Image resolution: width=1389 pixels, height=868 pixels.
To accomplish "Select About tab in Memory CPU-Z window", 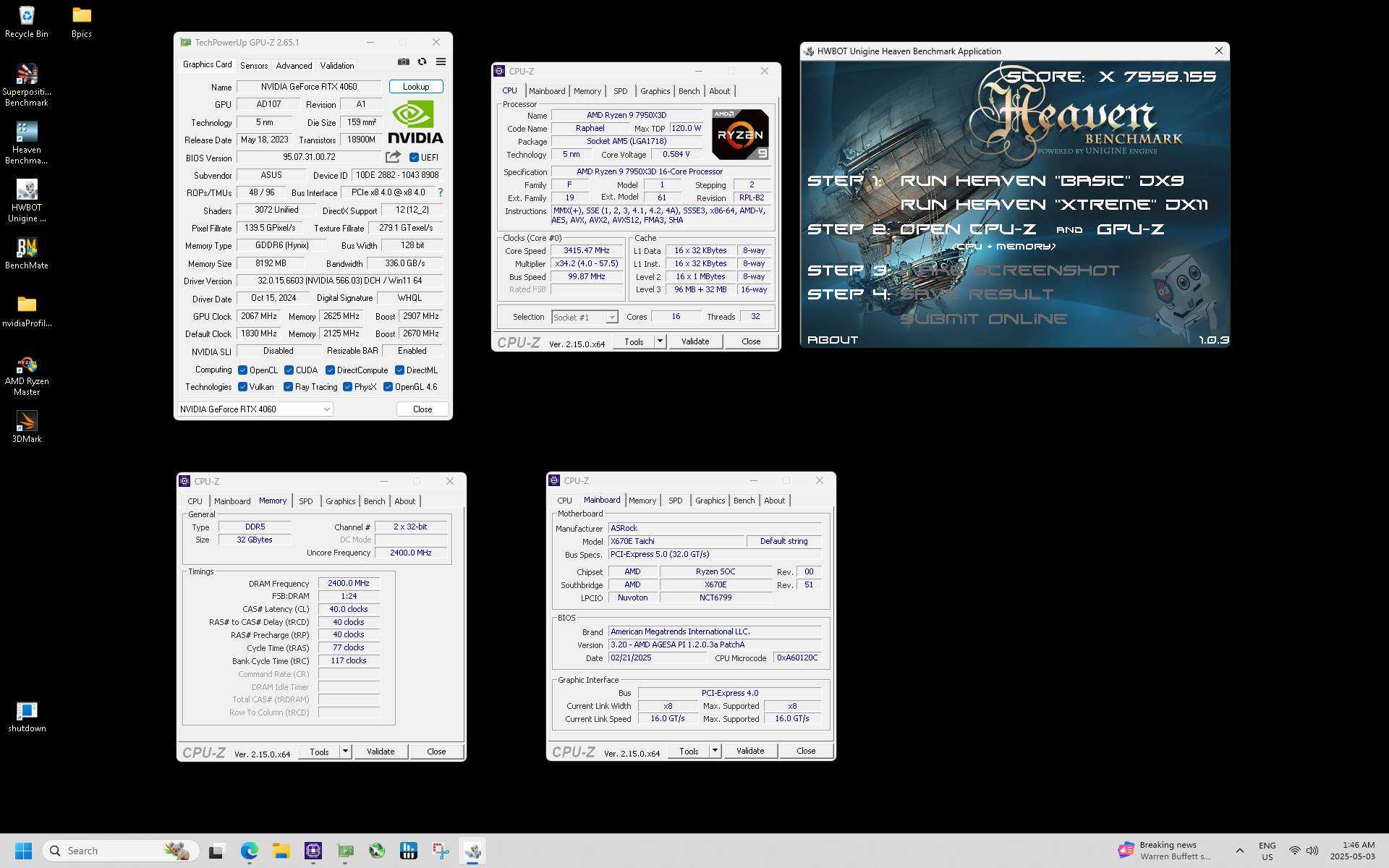I will point(405,501).
